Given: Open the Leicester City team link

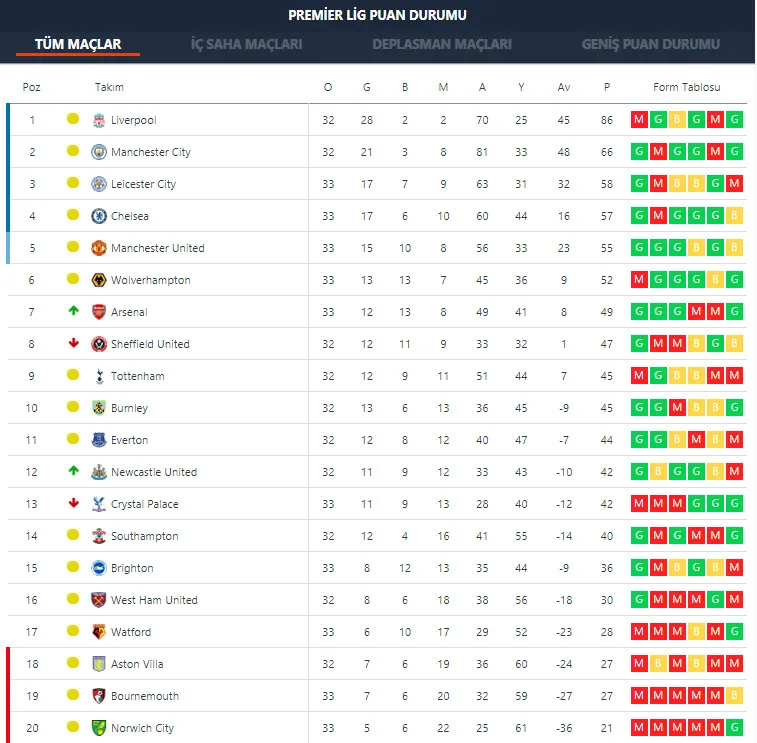Looking at the screenshot, I should click(x=143, y=184).
